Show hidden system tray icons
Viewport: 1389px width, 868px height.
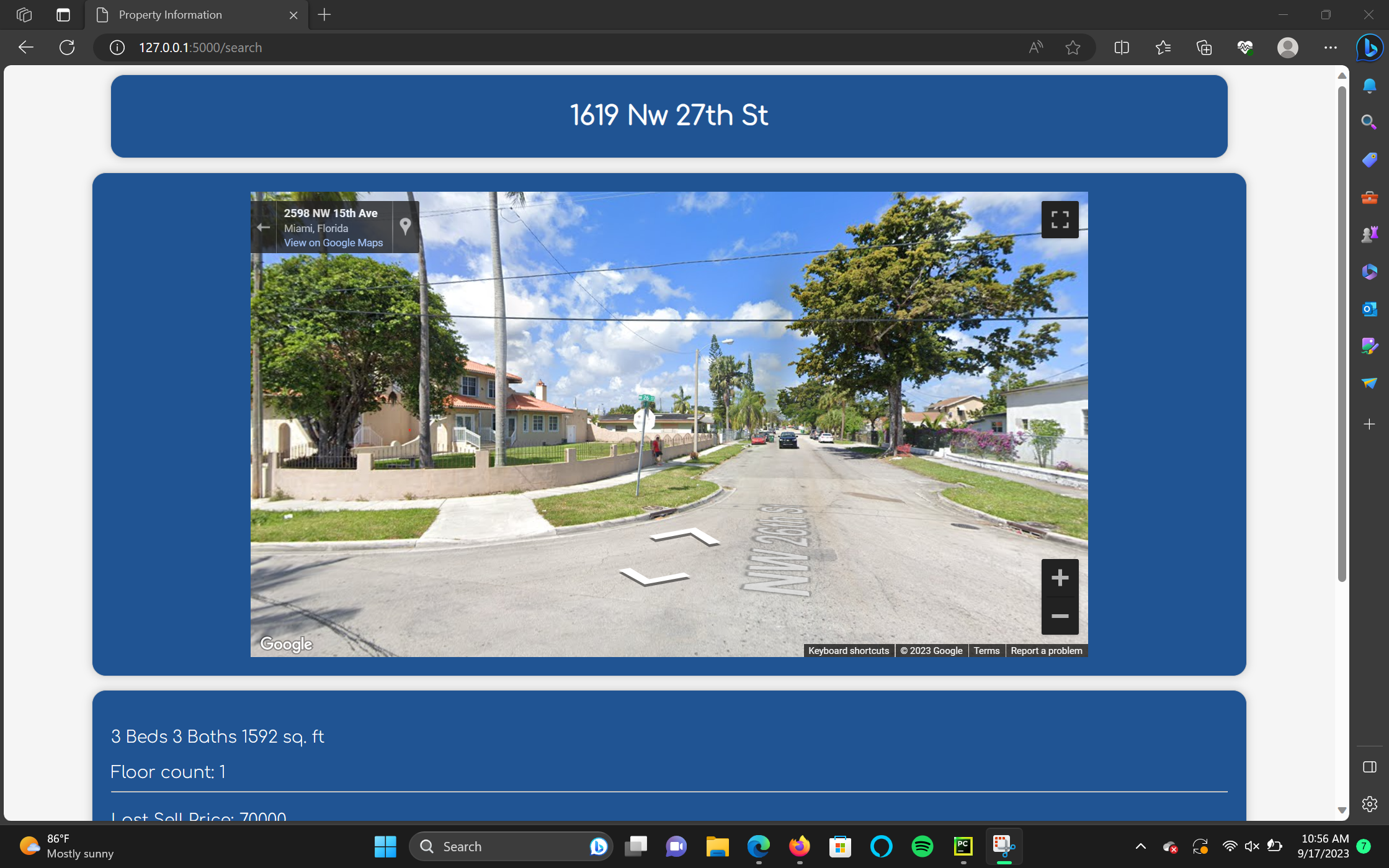[x=1140, y=846]
